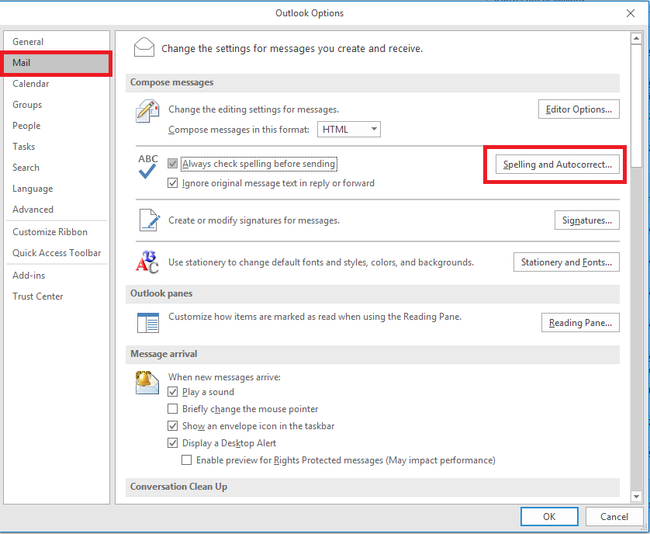Open Editor Options button
This screenshot has width=650, height=534.
click(579, 109)
